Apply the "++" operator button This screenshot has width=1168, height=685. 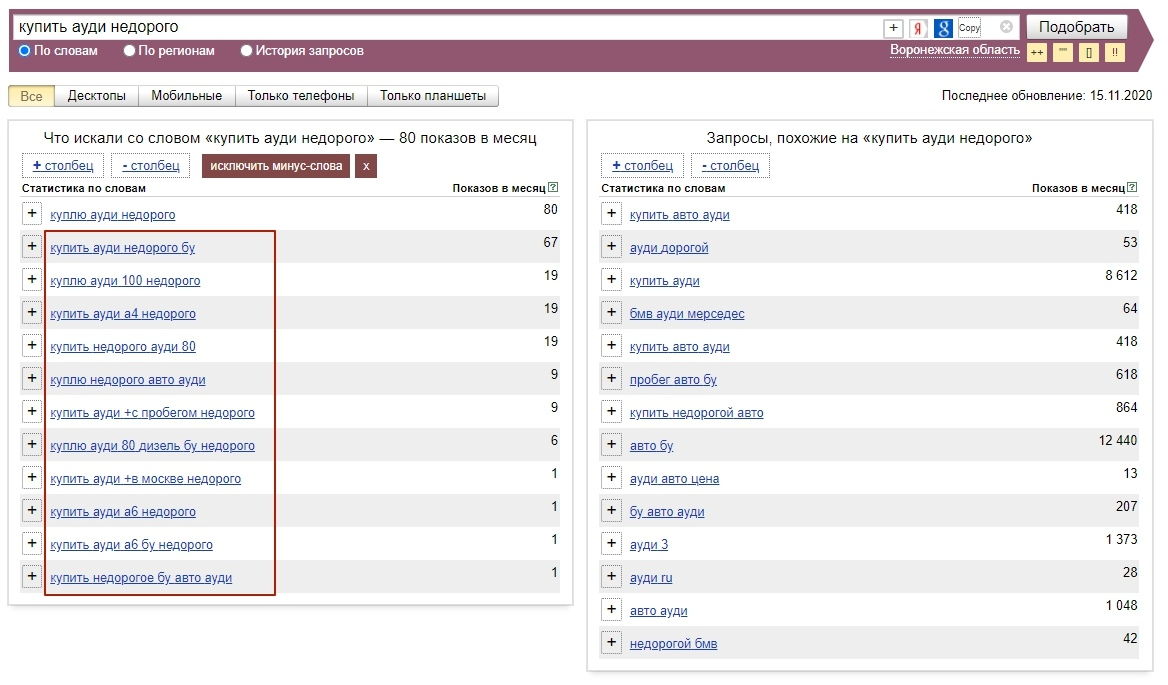click(x=1037, y=53)
